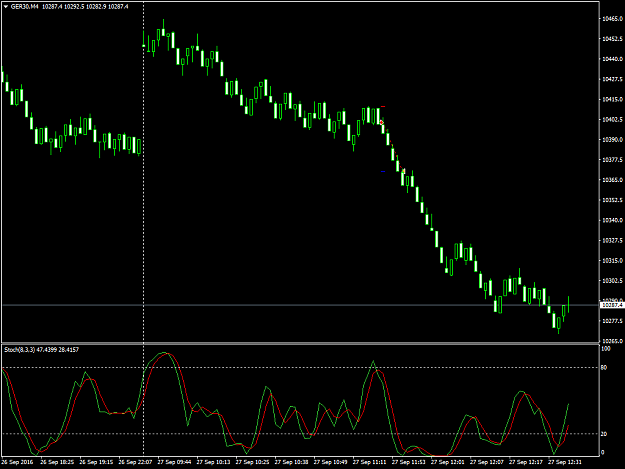
Task: Click price scale value 10390.0
Action: click(x=613, y=140)
